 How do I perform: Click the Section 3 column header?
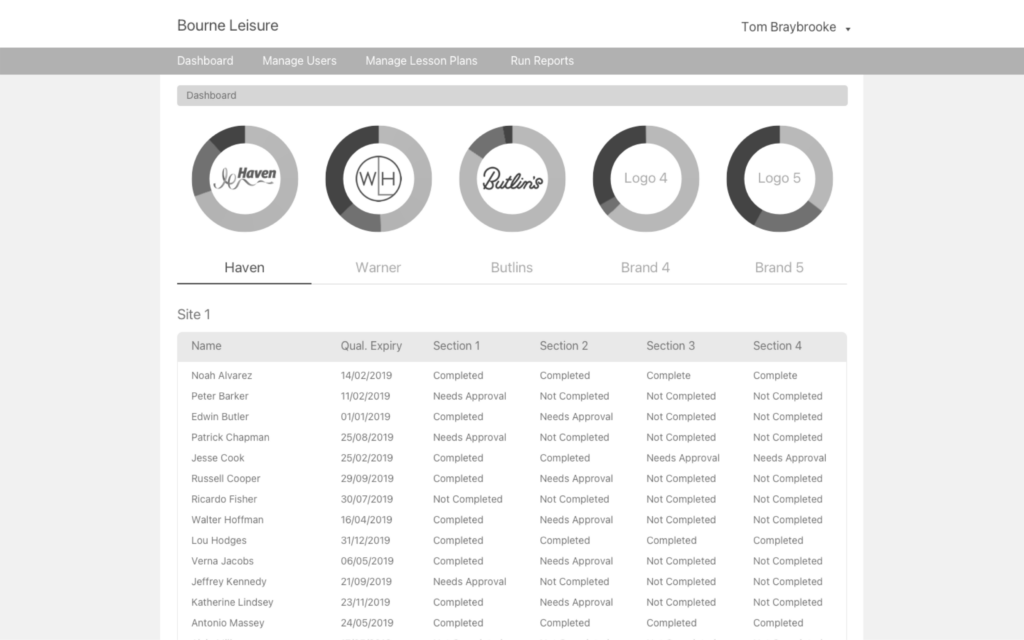671,346
